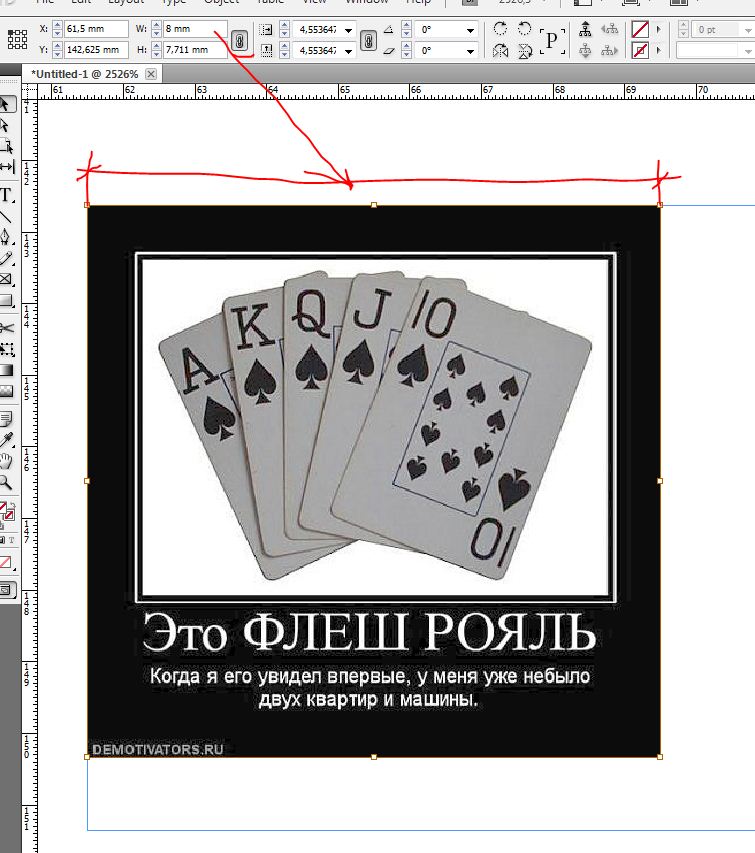The height and width of the screenshot is (853, 755).
Task: Select the Type tool
Action: click(5, 195)
